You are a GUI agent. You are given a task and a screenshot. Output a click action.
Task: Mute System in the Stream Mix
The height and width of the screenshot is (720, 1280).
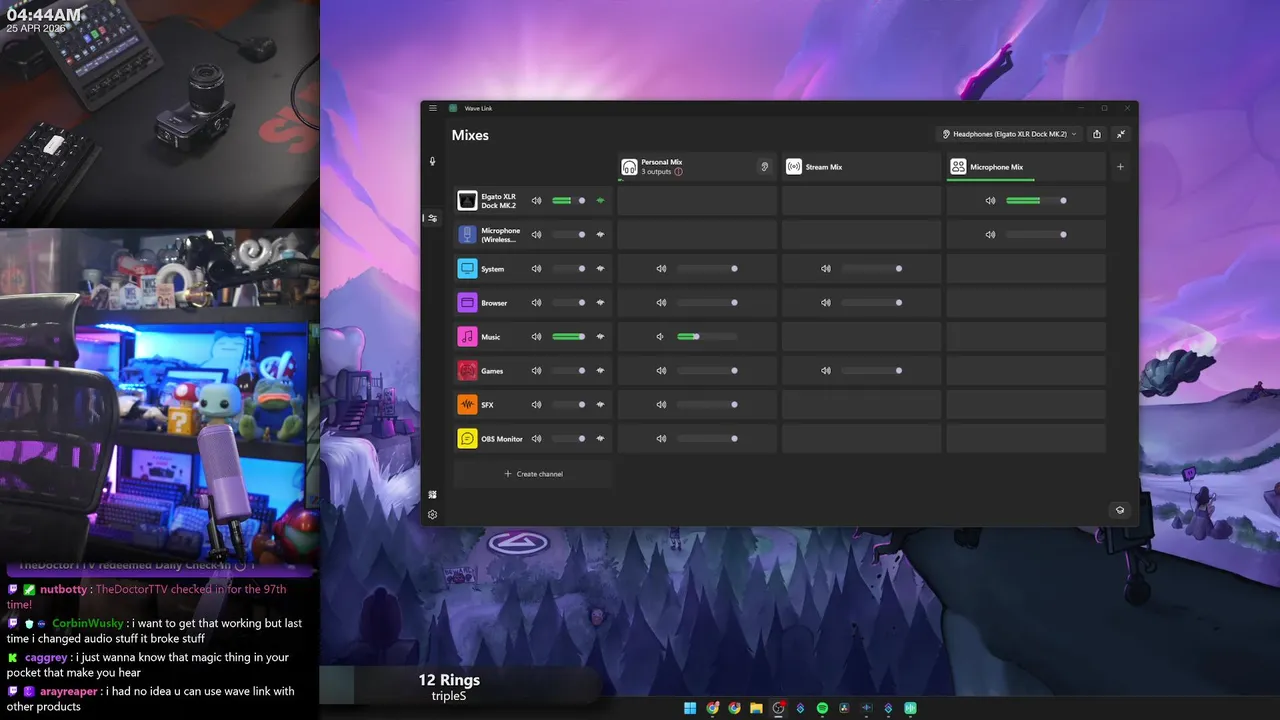[x=826, y=269]
